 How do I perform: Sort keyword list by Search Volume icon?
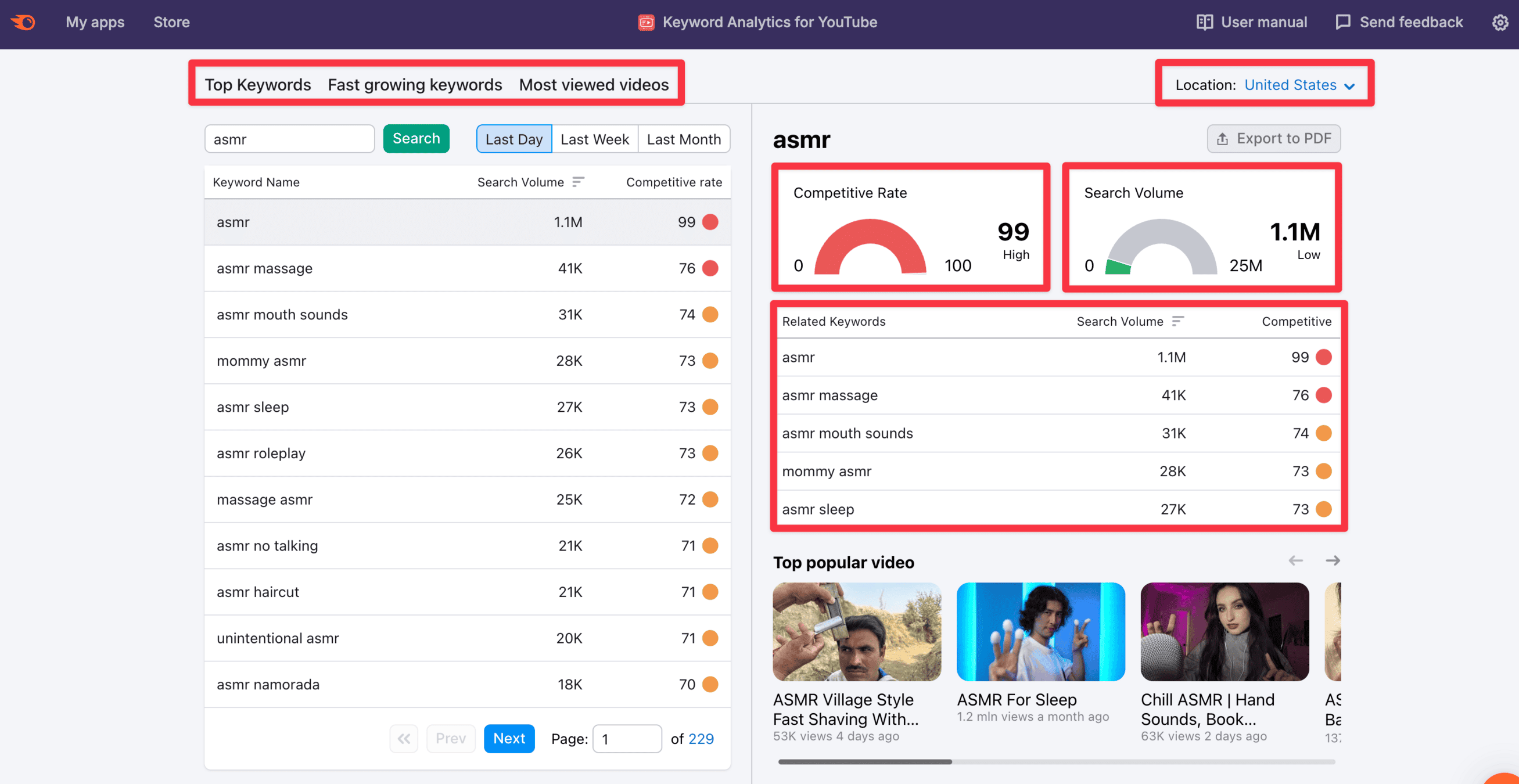tap(578, 182)
